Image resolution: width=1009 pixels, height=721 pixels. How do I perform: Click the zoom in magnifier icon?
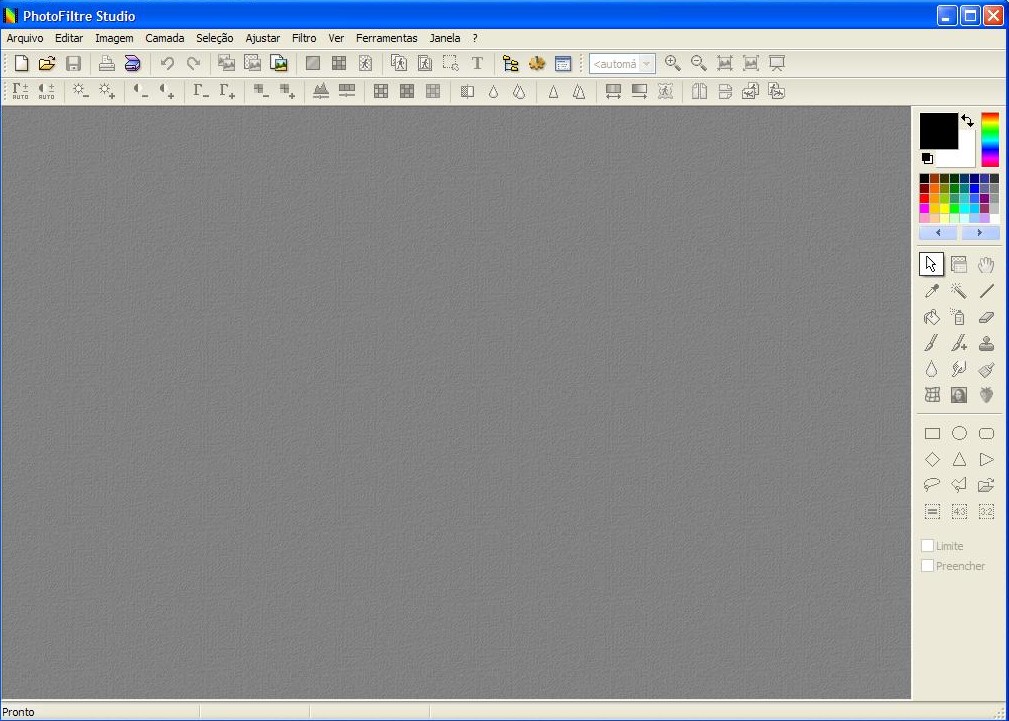(x=672, y=63)
